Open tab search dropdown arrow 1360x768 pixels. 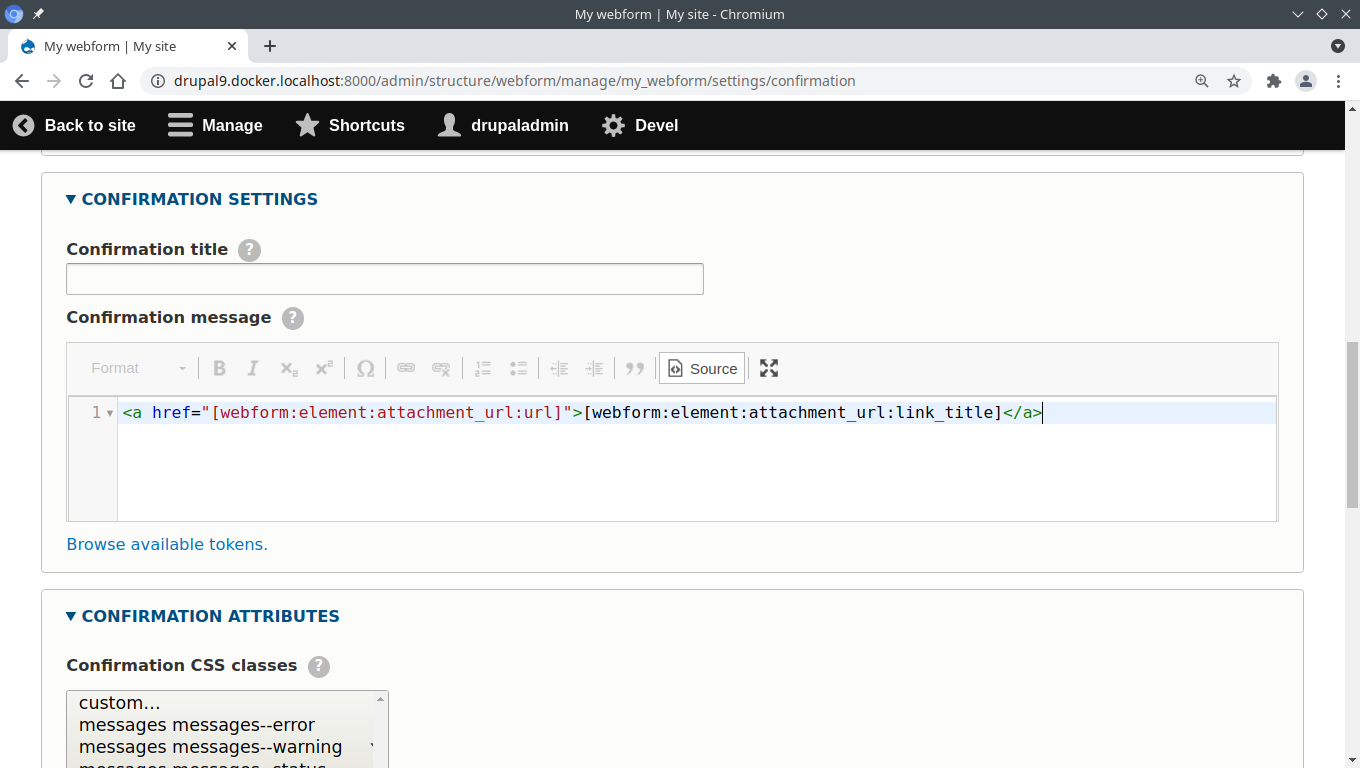click(x=1338, y=46)
